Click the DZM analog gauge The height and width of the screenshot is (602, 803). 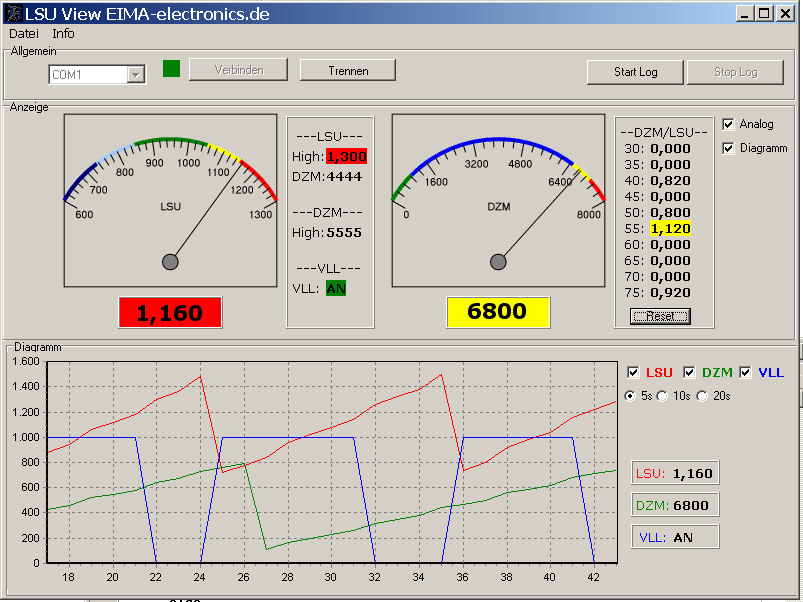coord(498,201)
